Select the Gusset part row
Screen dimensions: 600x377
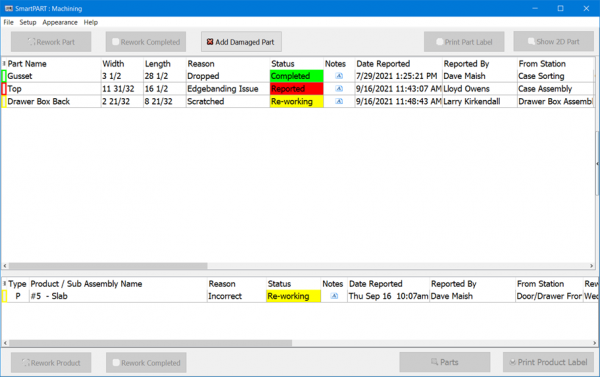pyautogui.click(x=298, y=76)
